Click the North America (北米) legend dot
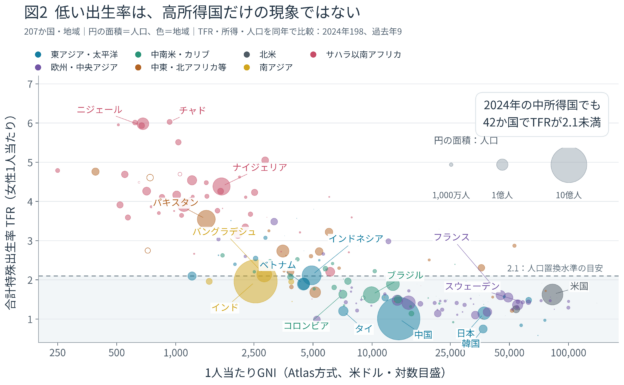Screen dimensions: 624x385 coord(247,55)
